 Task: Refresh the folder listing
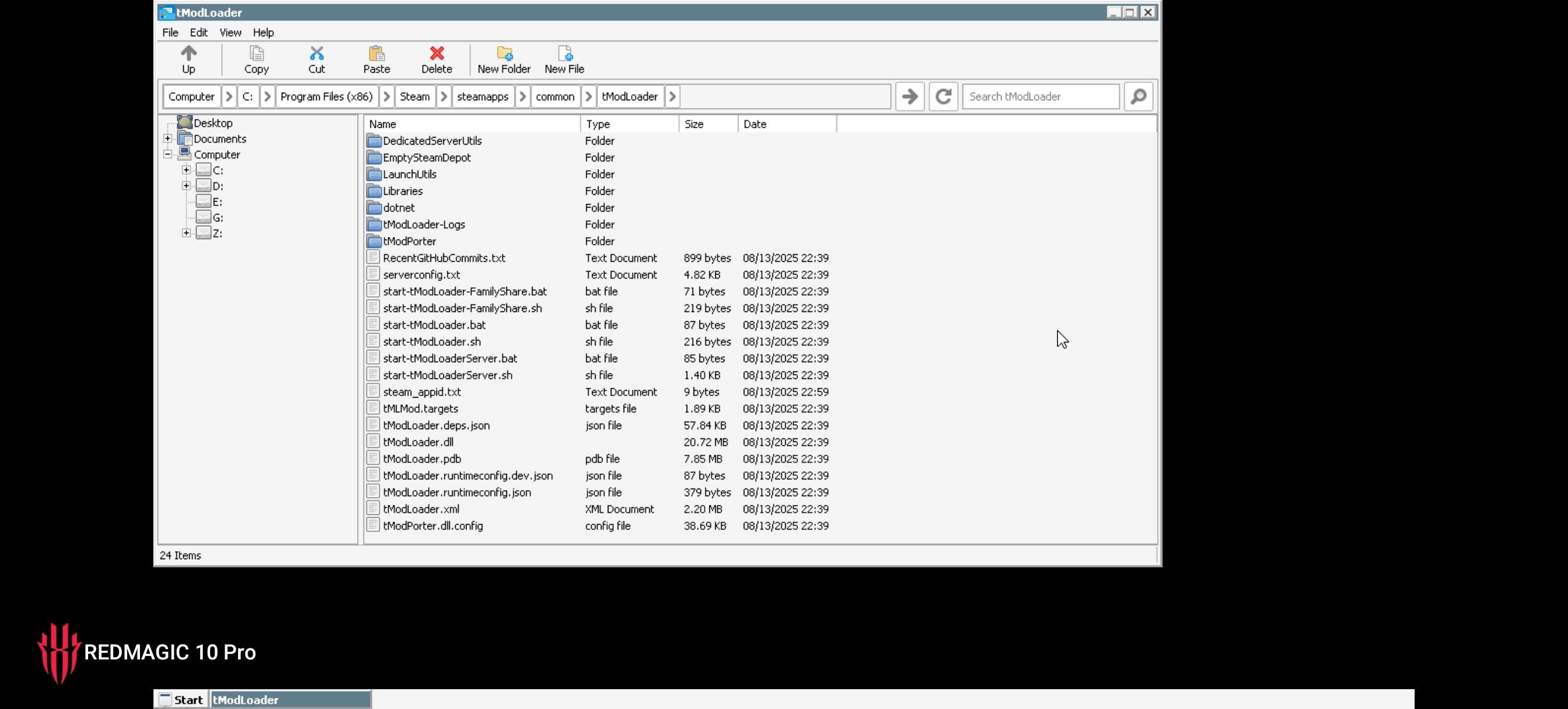click(x=943, y=96)
